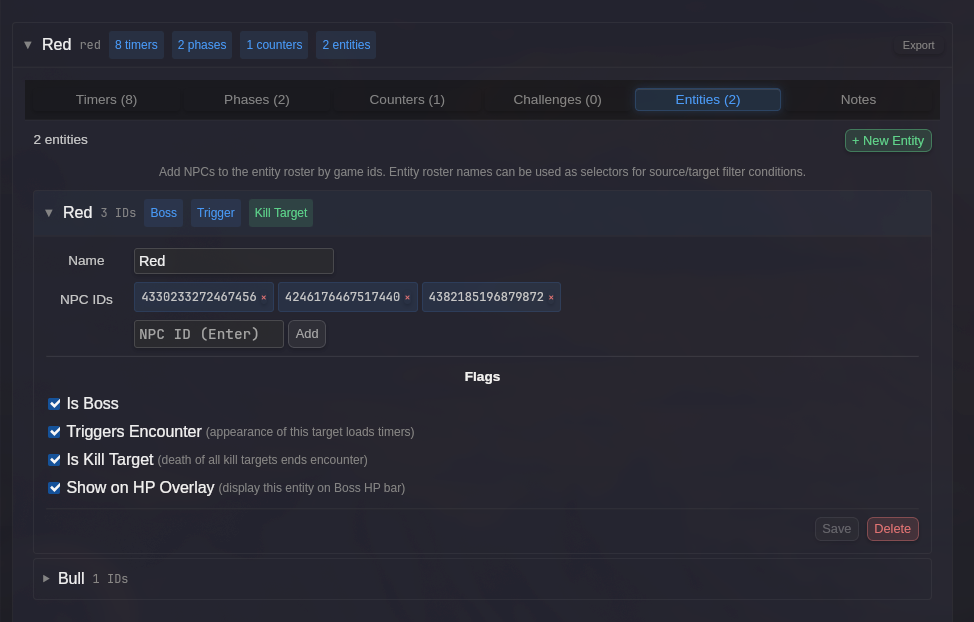Click the 8 timers badge
The width and height of the screenshot is (974, 622).
point(136,45)
